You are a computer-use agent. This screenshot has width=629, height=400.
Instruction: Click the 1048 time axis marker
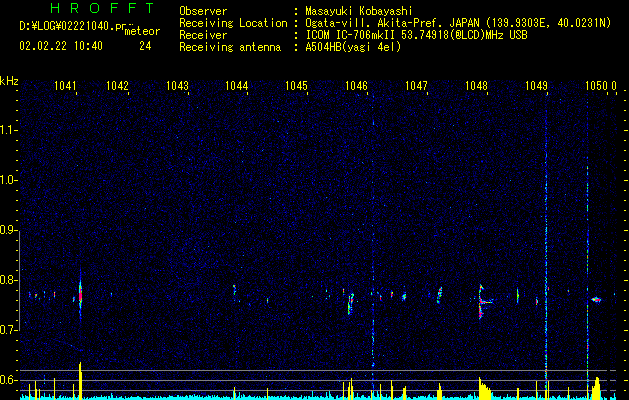pyautogui.click(x=477, y=85)
